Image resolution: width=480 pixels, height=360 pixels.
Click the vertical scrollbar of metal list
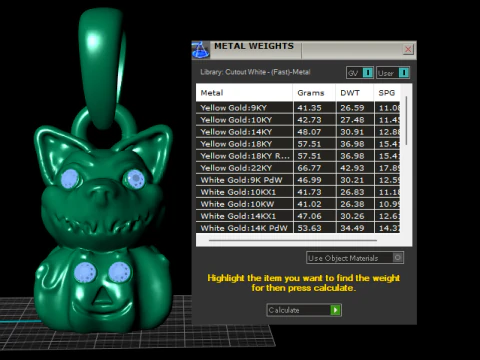(x=406, y=121)
